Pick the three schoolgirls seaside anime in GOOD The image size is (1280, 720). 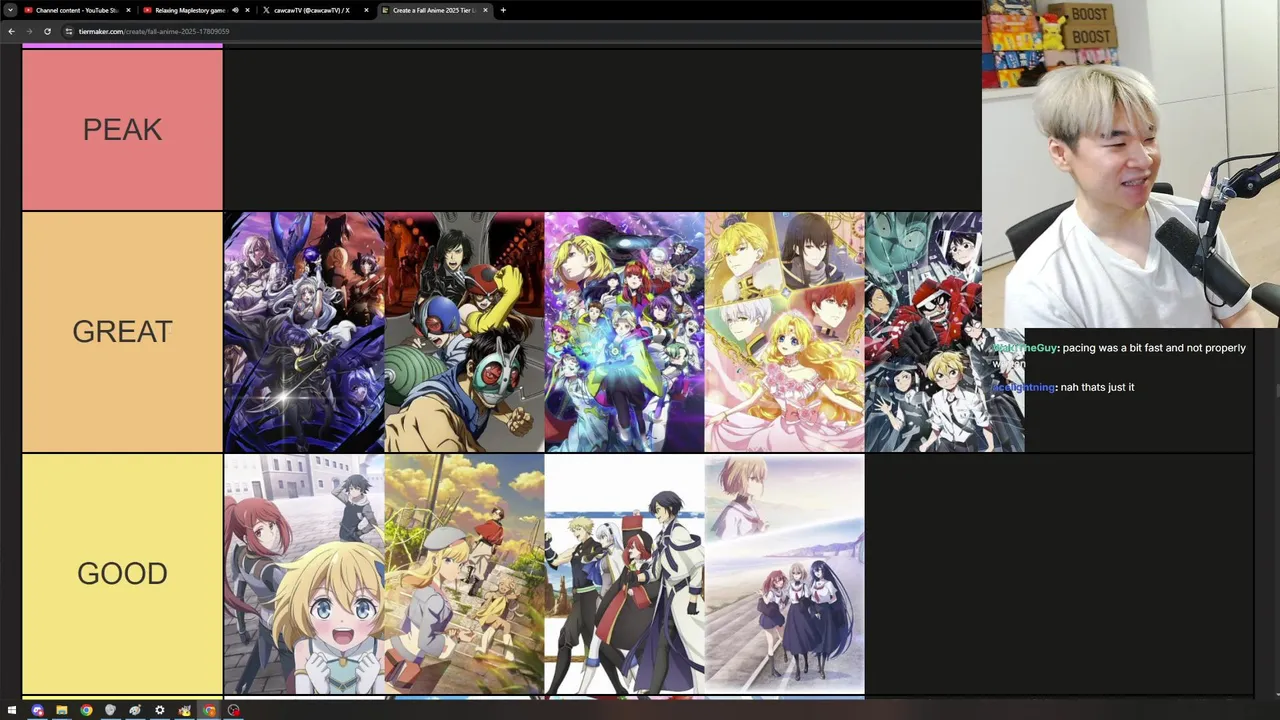784,574
